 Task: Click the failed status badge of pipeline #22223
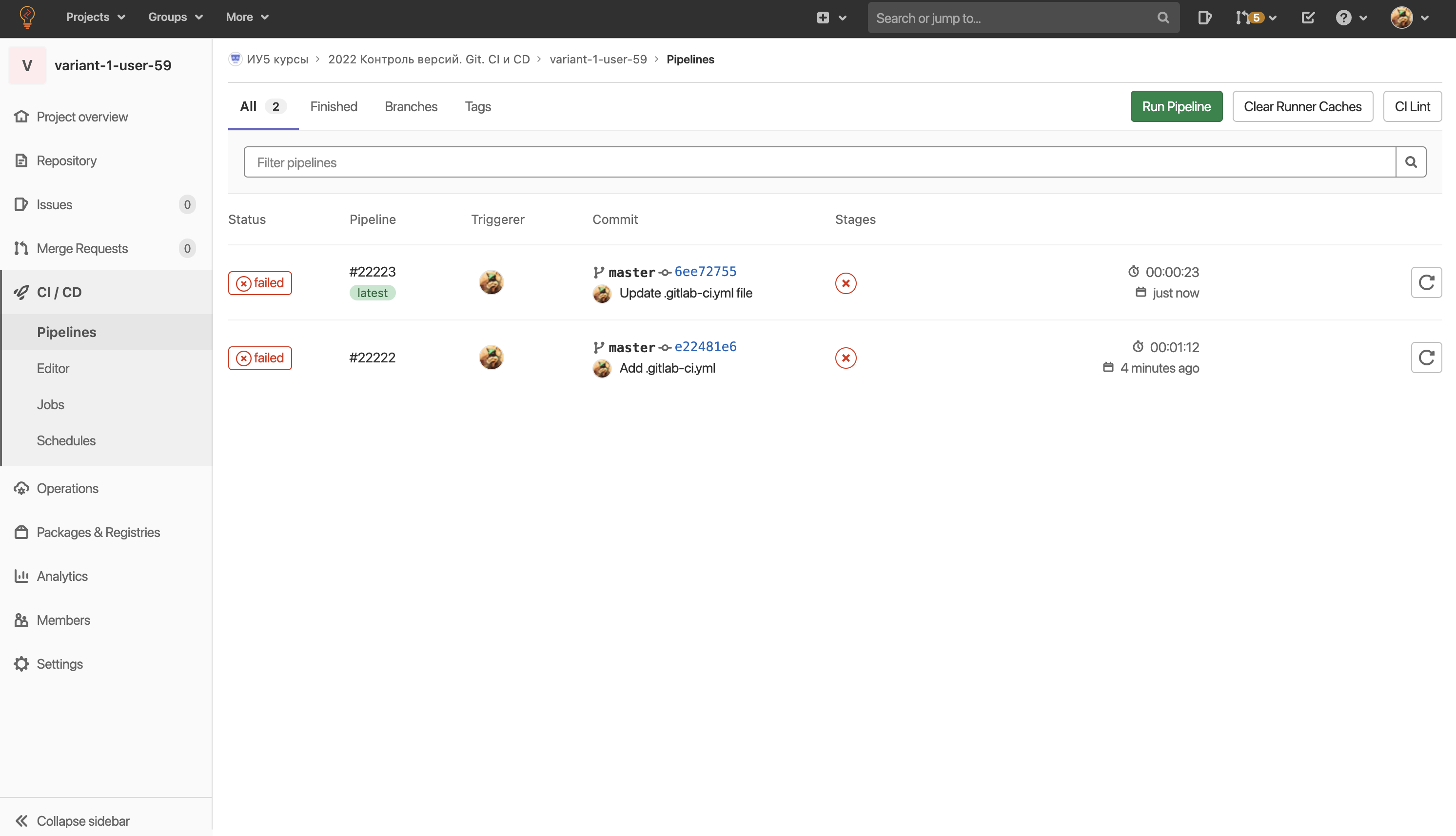[x=260, y=283]
